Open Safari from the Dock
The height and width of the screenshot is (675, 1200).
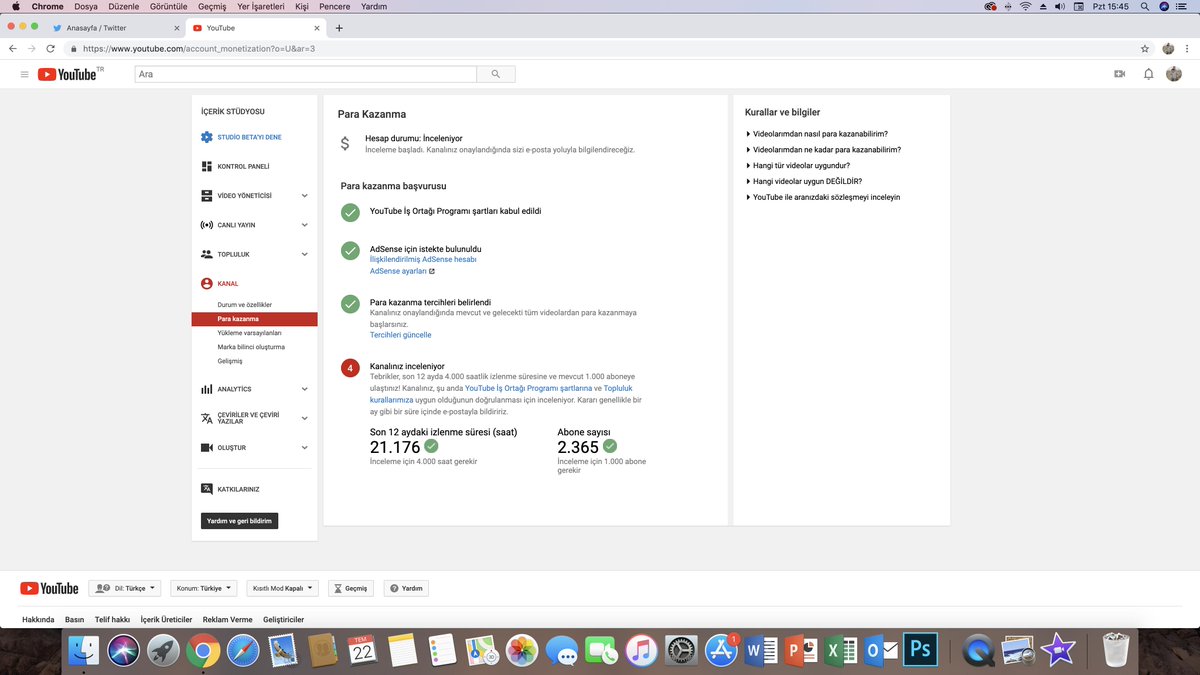click(243, 651)
